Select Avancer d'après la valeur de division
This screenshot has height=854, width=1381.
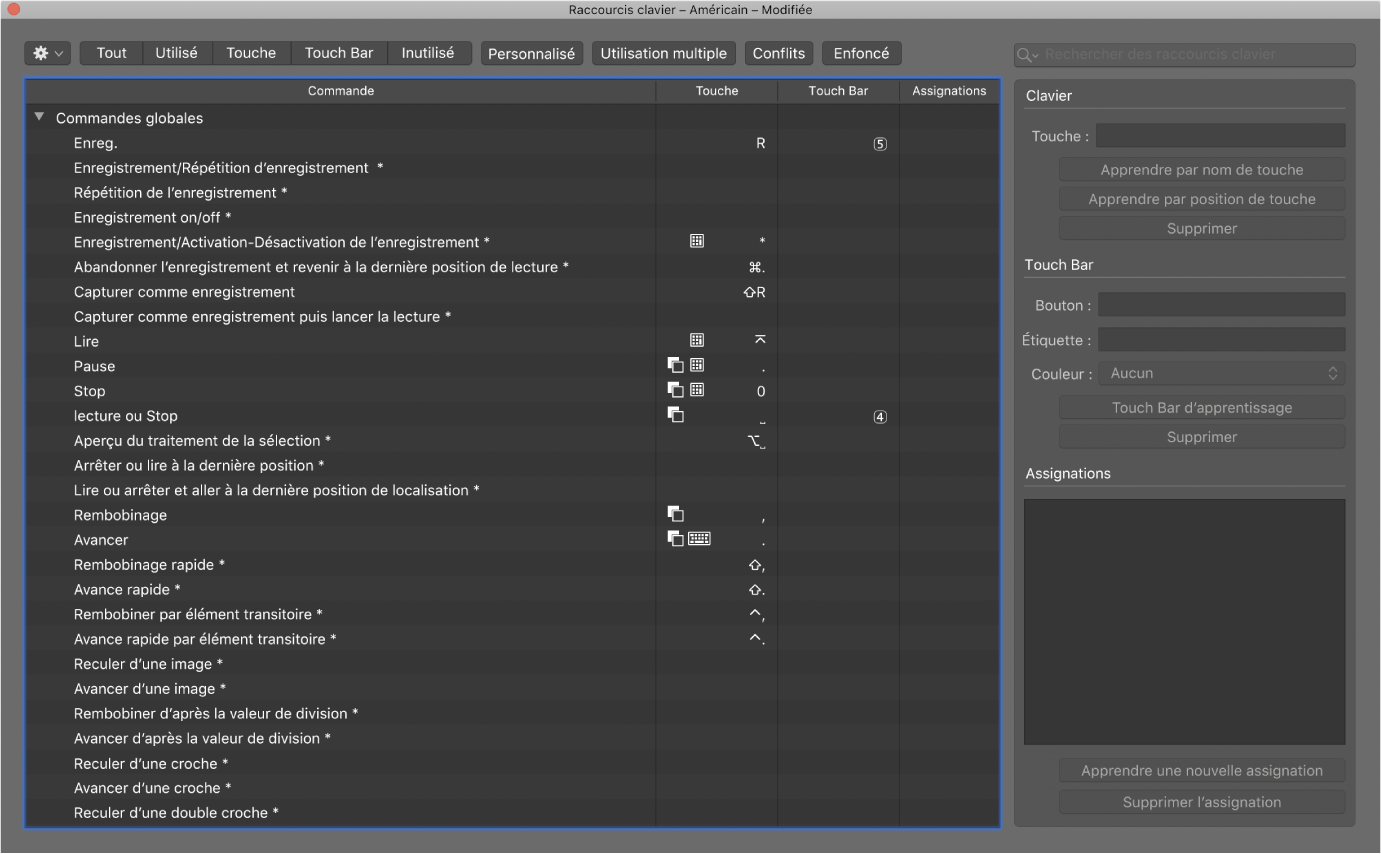point(512,738)
